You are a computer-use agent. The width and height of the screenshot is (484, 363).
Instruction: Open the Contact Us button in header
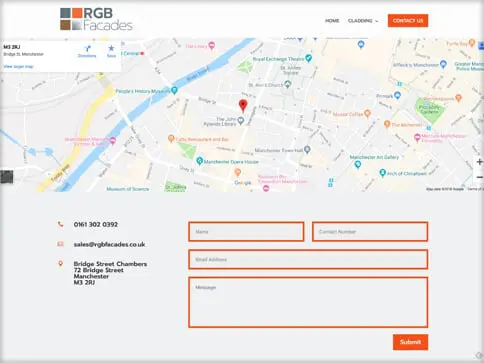[x=408, y=21]
